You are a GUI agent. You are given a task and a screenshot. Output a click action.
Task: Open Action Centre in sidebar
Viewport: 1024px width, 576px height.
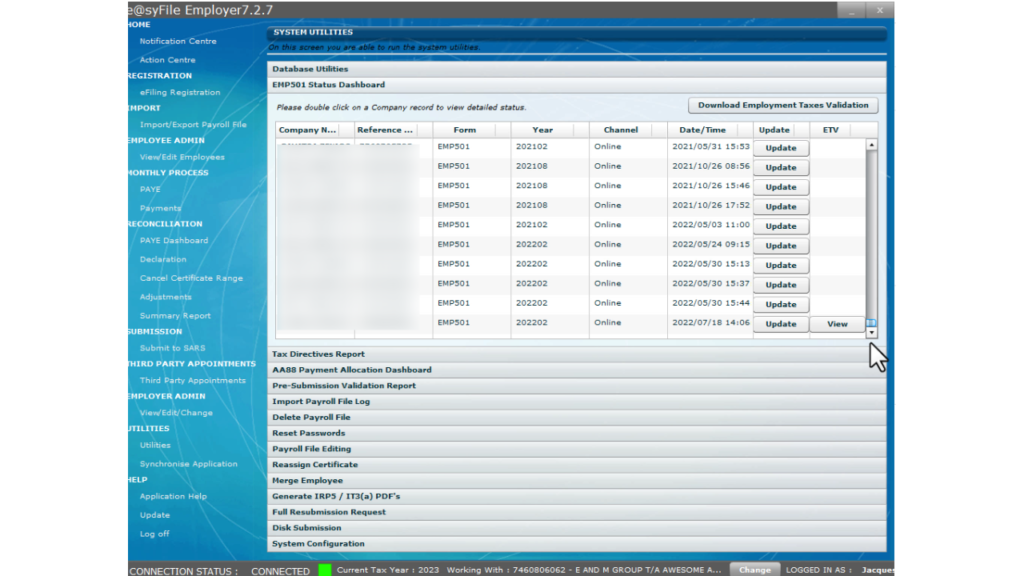(167, 59)
